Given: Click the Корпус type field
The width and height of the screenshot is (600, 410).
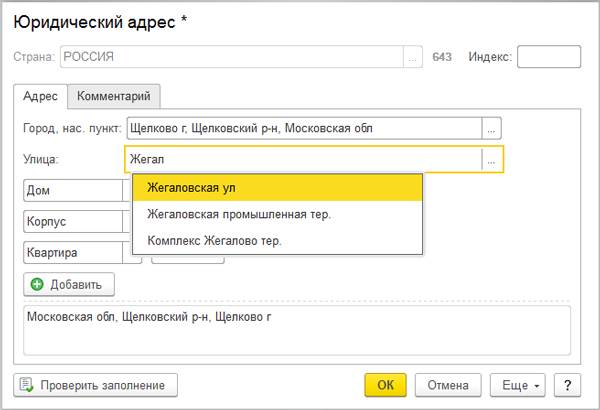Looking at the screenshot, I should [x=73, y=222].
